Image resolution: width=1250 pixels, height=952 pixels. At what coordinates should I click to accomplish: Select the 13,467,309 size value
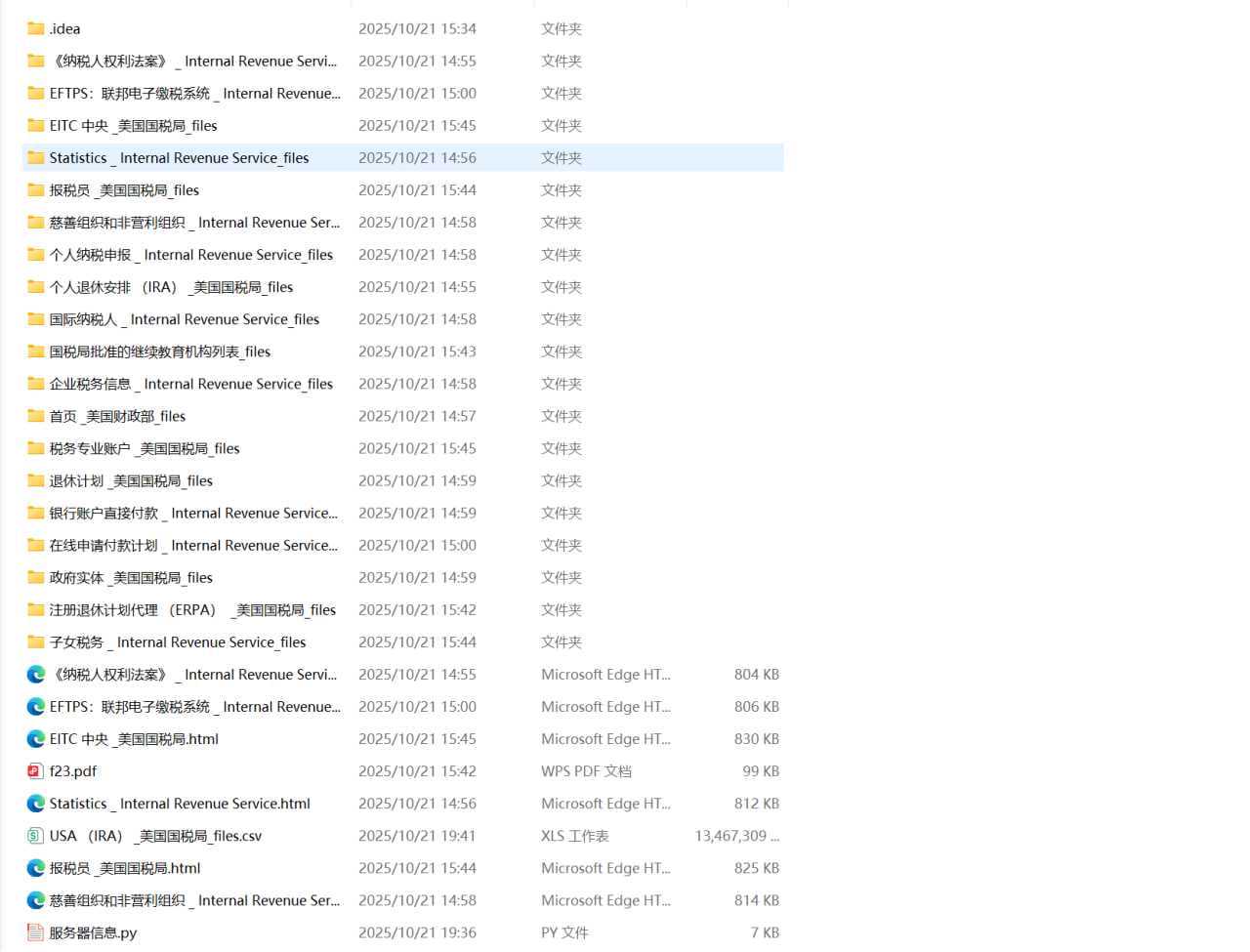[x=737, y=835]
